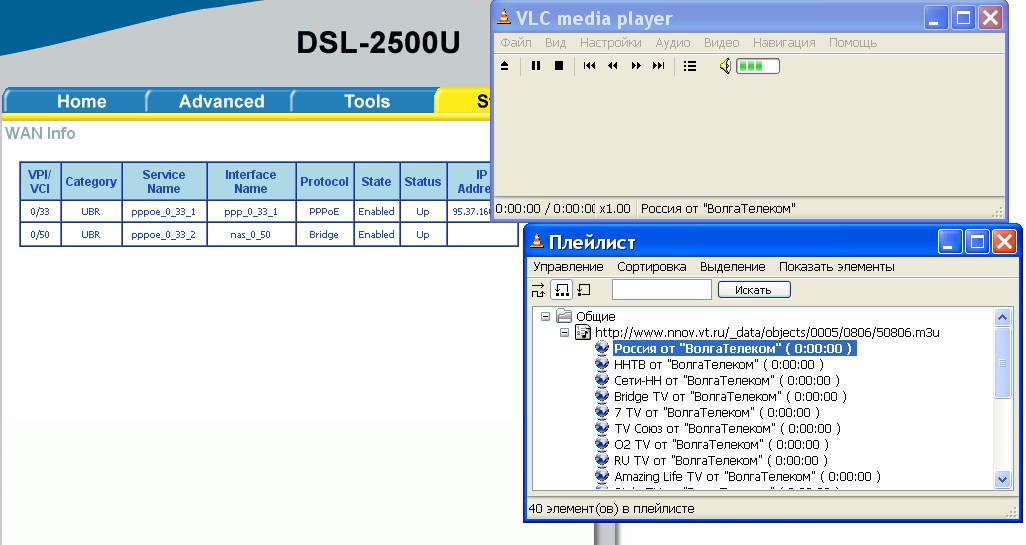
Task: Adjust the green volume slider in VLC
Action: [x=758, y=66]
